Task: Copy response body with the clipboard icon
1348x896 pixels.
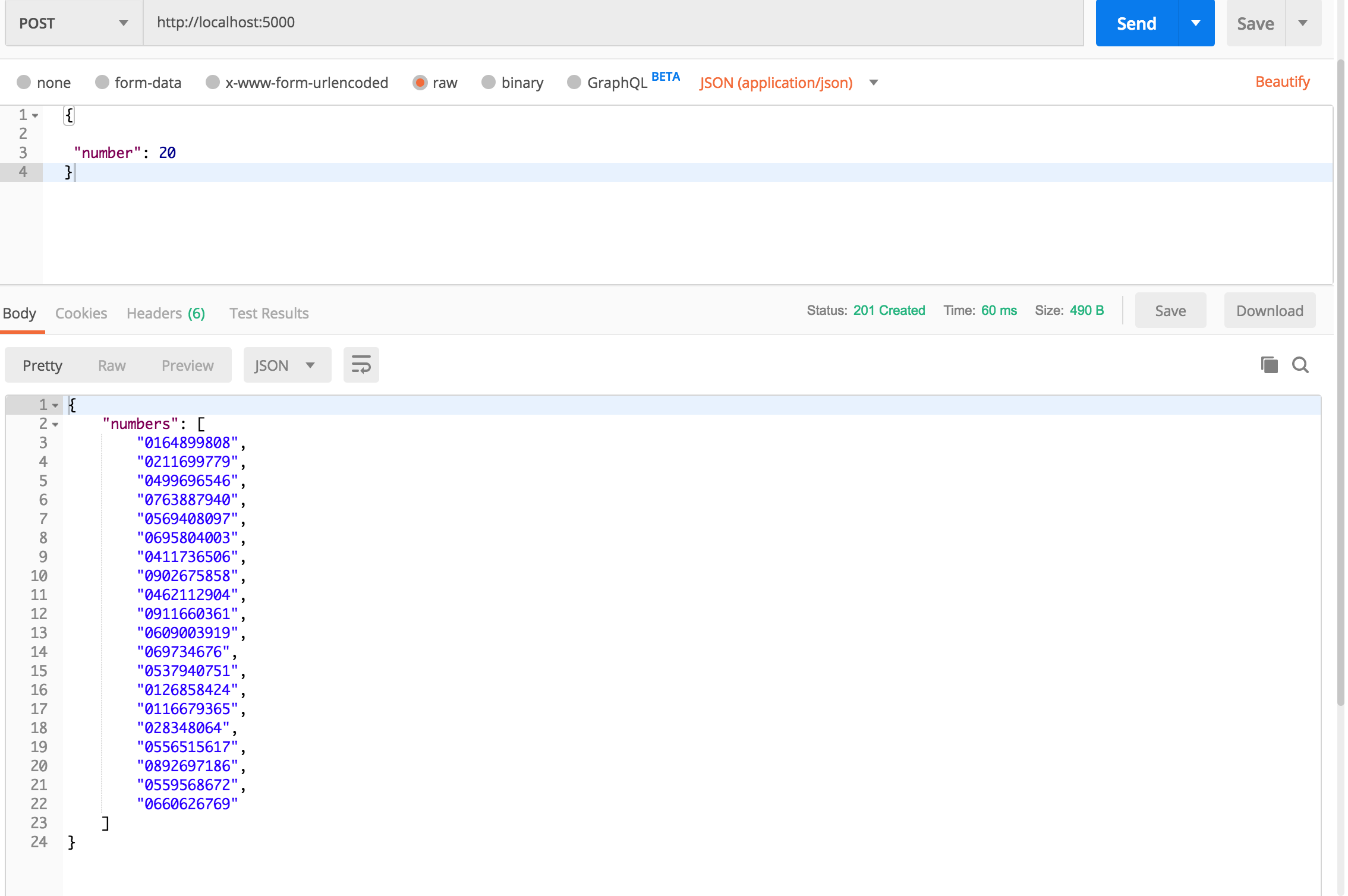Action: click(x=1269, y=365)
